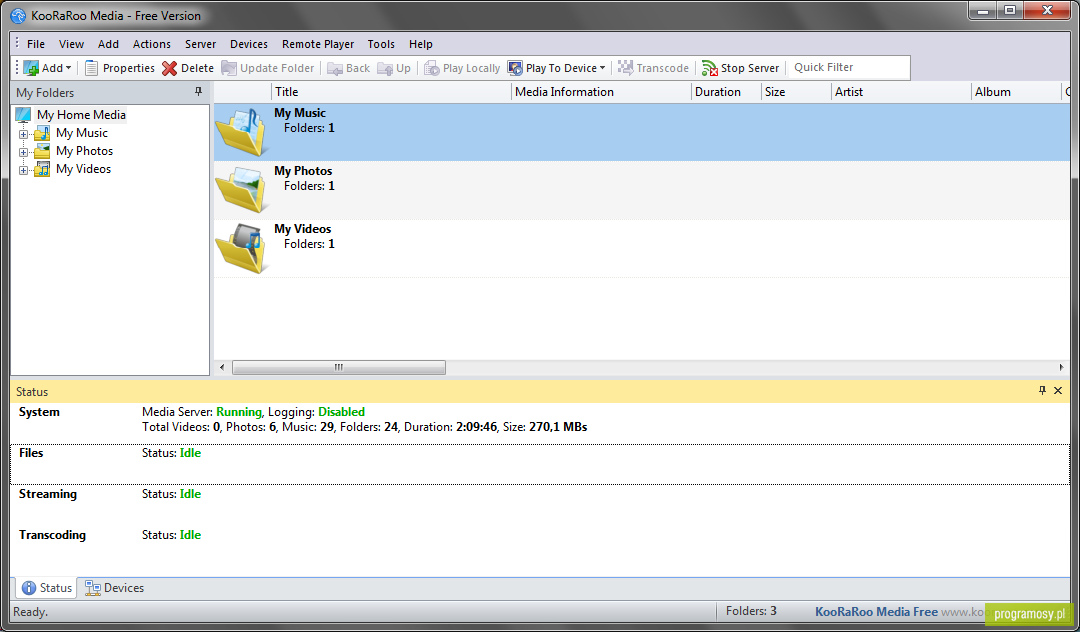Click the 'Ready.' status bar text

tap(30, 612)
